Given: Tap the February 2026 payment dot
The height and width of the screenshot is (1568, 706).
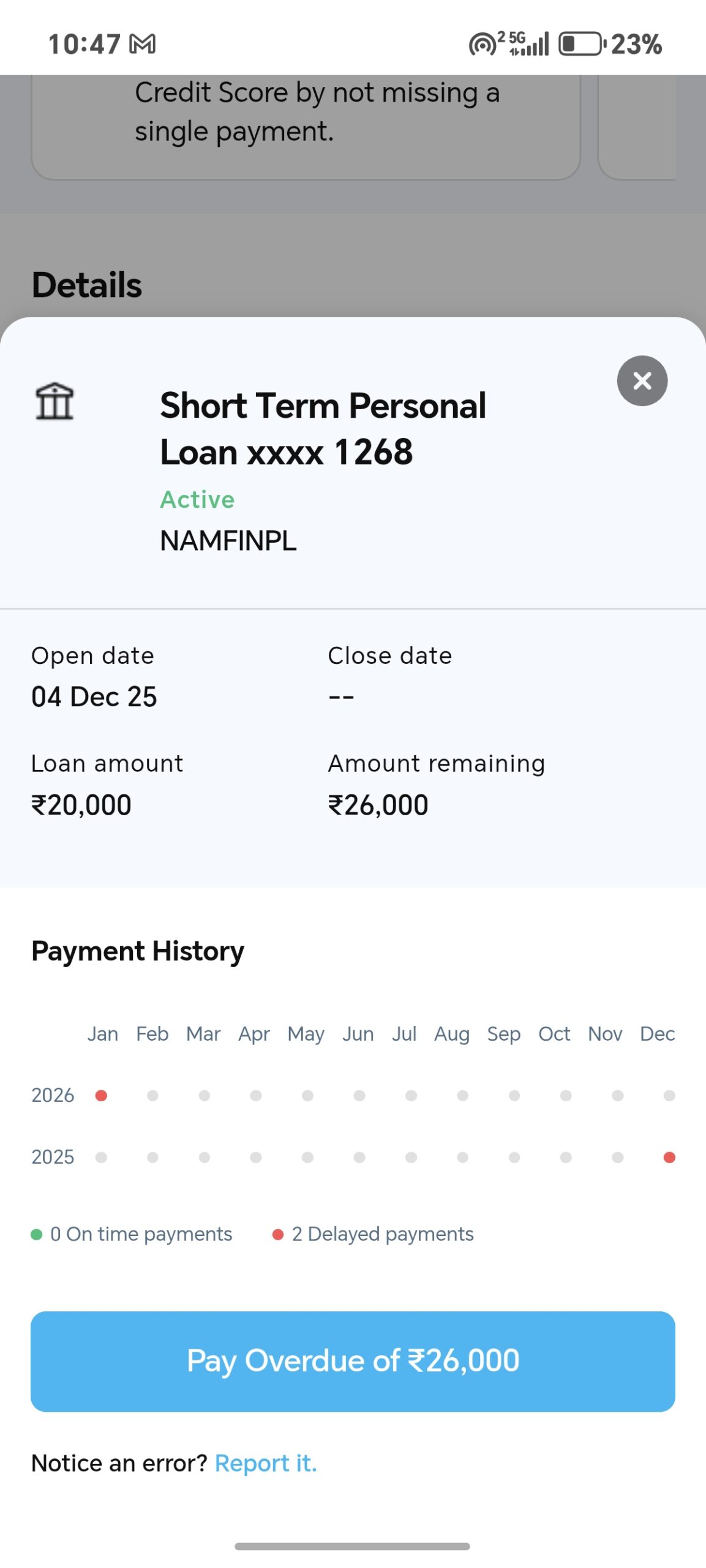Looking at the screenshot, I should coord(153,1095).
